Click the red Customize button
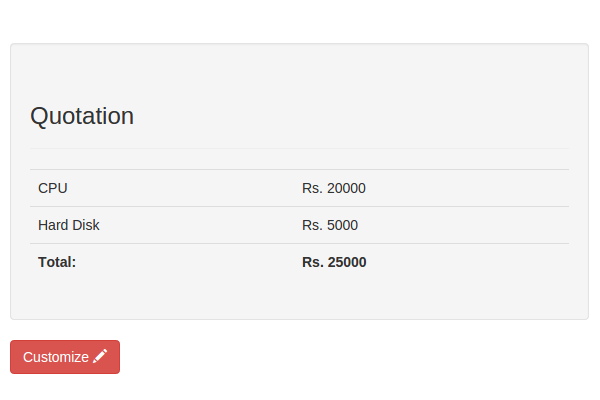Screen dimensions: 600x400 click(x=65, y=357)
